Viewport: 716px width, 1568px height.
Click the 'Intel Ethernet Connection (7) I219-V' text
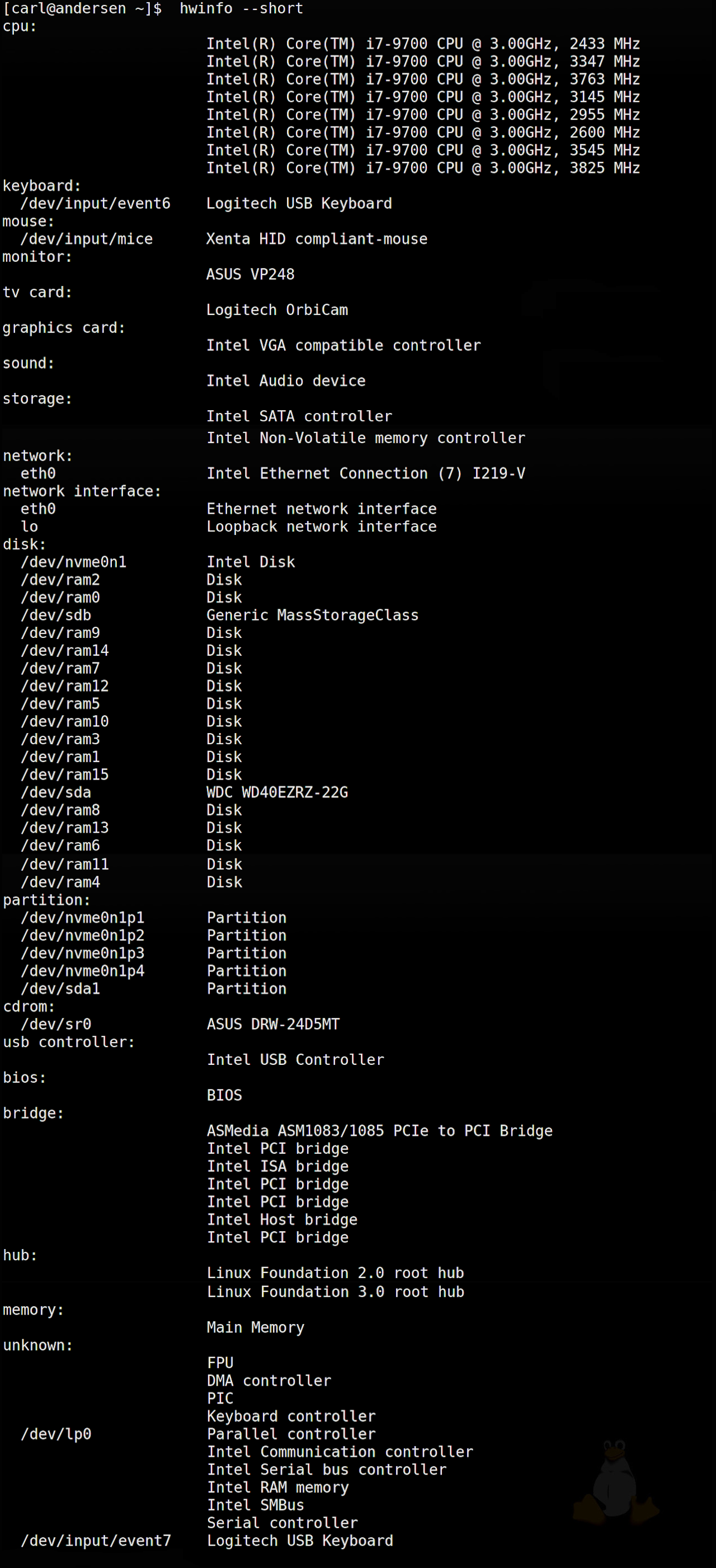pyautogui.click(x=366, y=473)
